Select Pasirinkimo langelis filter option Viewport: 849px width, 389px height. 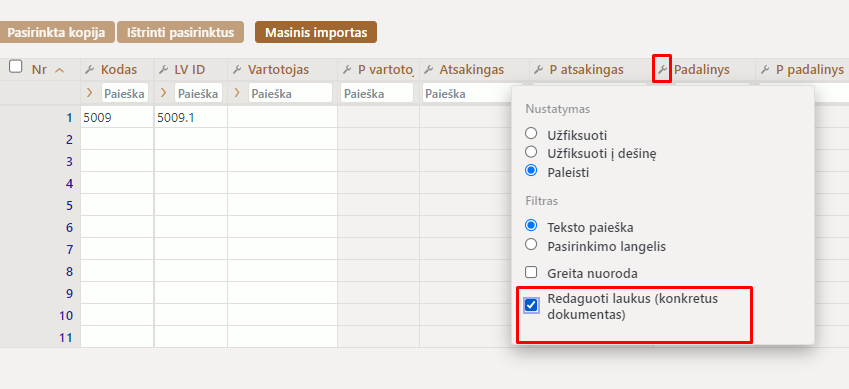[x=531, y=244]
